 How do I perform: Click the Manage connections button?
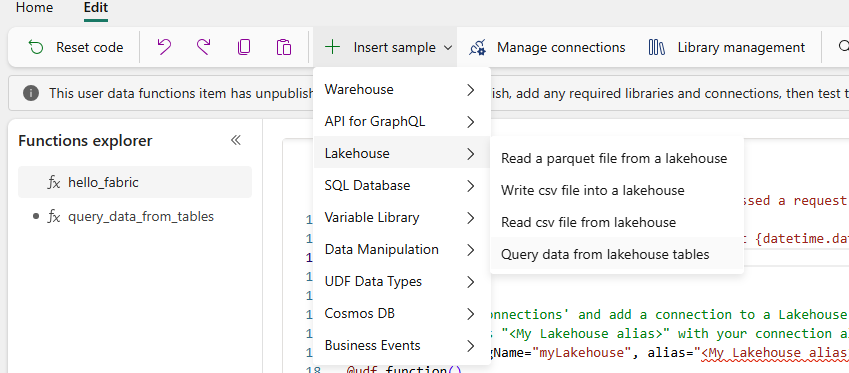(546, 48)
